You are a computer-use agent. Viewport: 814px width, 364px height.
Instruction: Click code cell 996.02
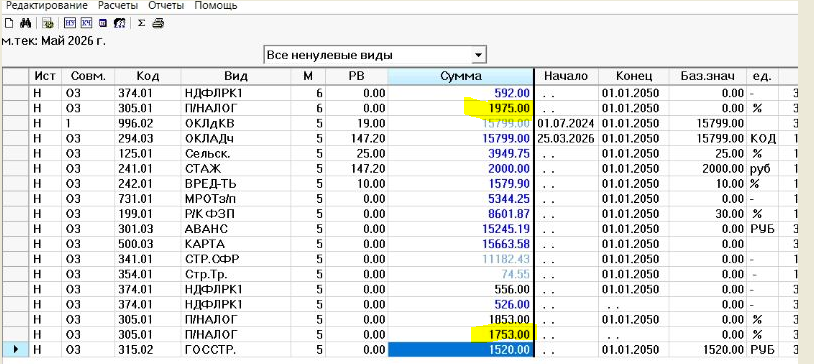tap(147, 124)
